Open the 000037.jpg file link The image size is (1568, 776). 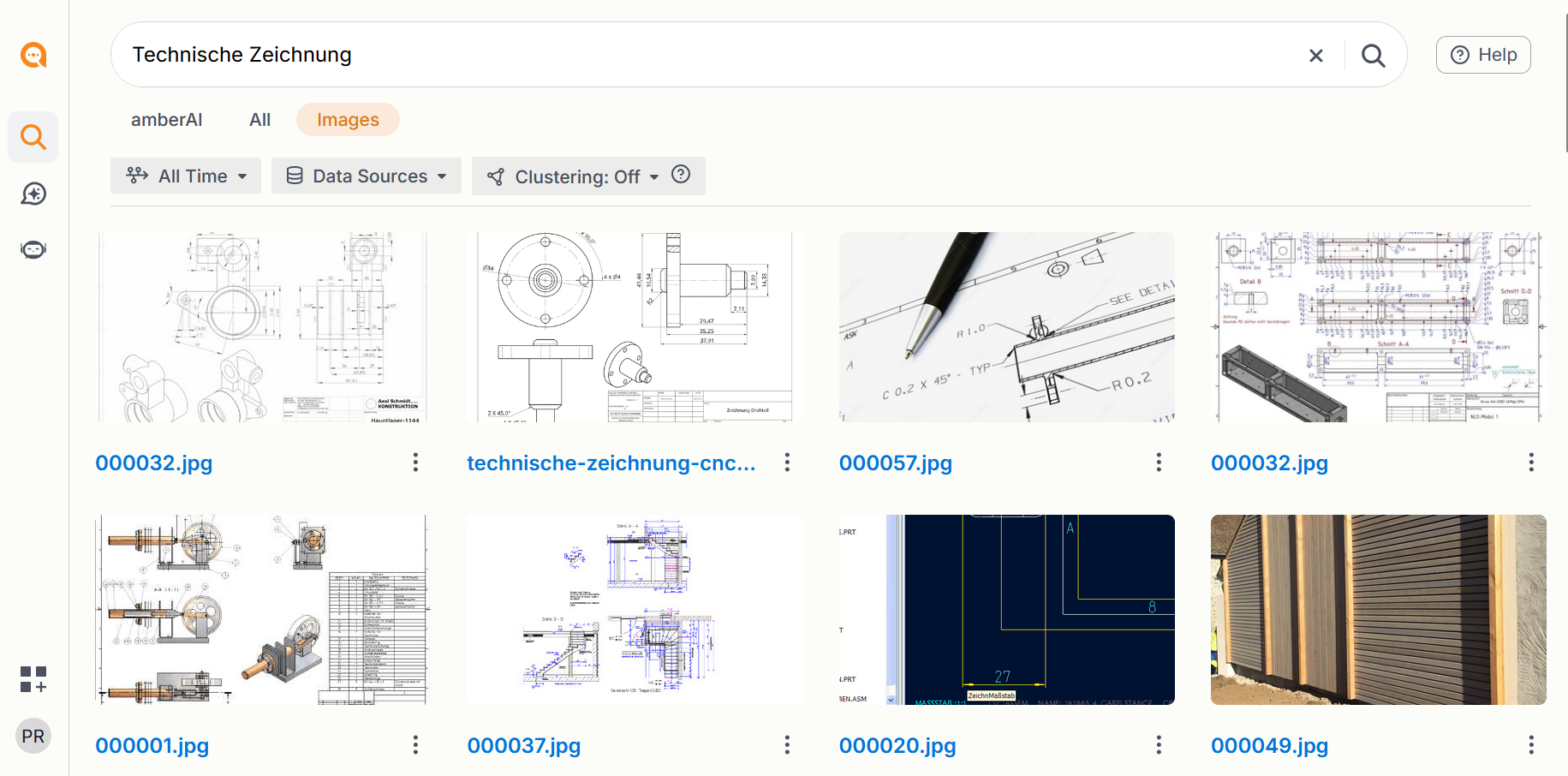pos(524,746)
